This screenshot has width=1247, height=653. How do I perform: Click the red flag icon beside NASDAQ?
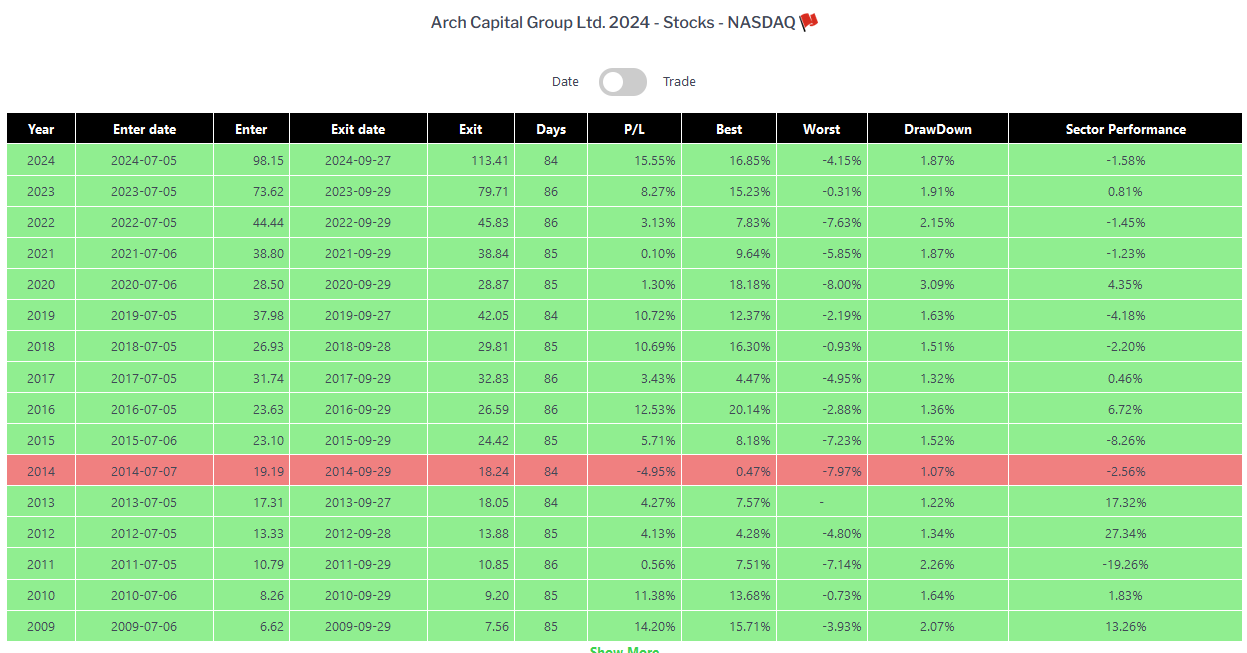[x=809, y=22]
